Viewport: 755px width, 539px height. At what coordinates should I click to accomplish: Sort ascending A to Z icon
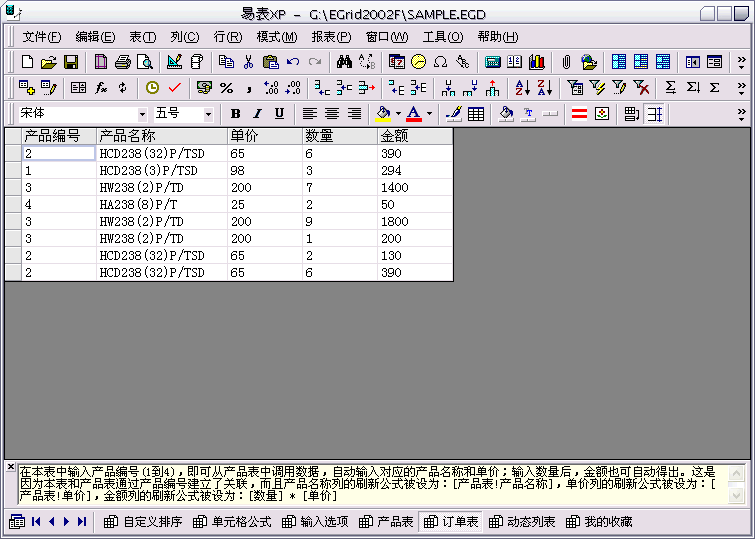point(522,88)
